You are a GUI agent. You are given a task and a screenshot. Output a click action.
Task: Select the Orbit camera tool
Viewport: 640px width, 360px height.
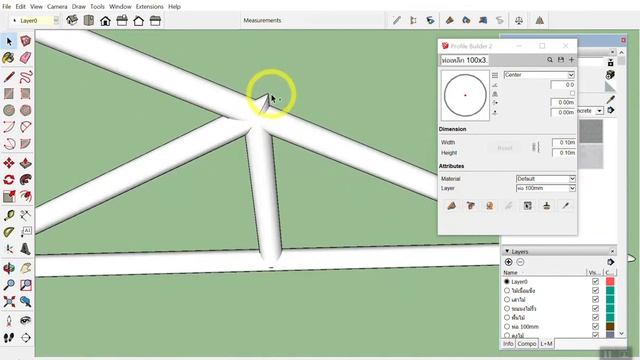pyautogui.click(x=9, y=268)
